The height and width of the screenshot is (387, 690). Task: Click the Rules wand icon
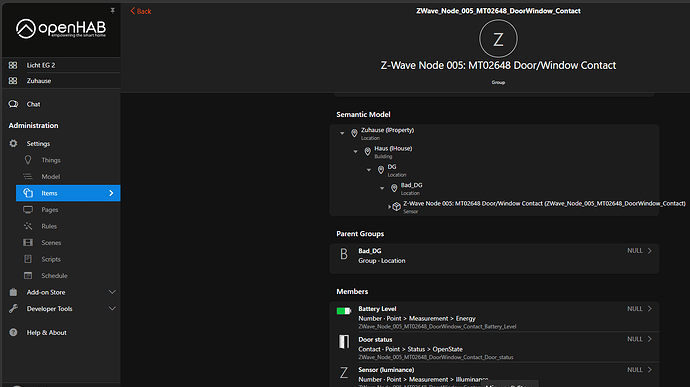coord(28,226)
